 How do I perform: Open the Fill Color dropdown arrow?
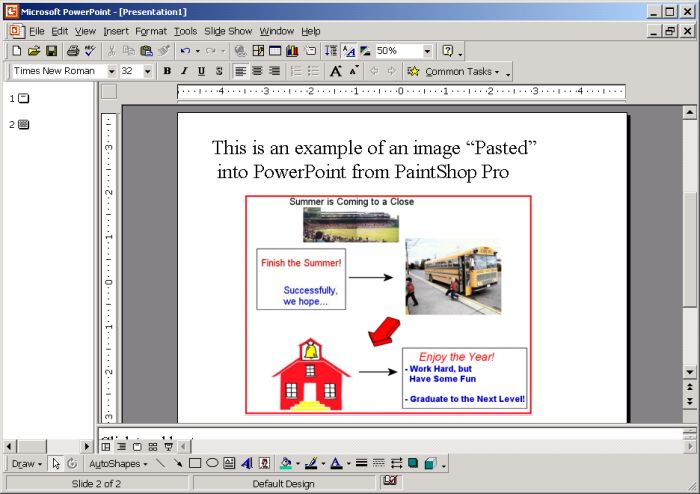pyautogui.click(x=298, y=464)
